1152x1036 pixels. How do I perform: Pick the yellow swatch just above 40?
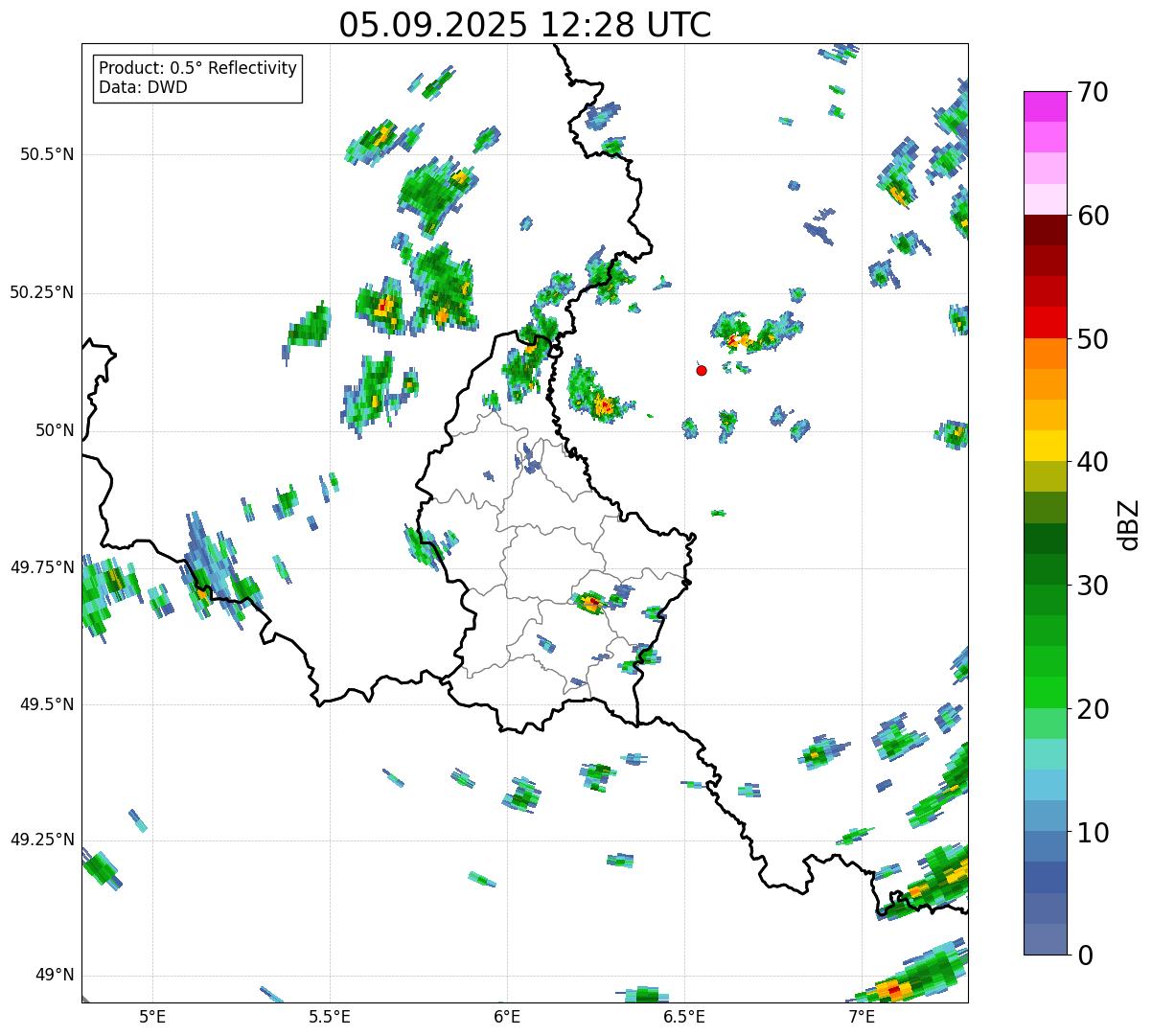pos(1045,447)
